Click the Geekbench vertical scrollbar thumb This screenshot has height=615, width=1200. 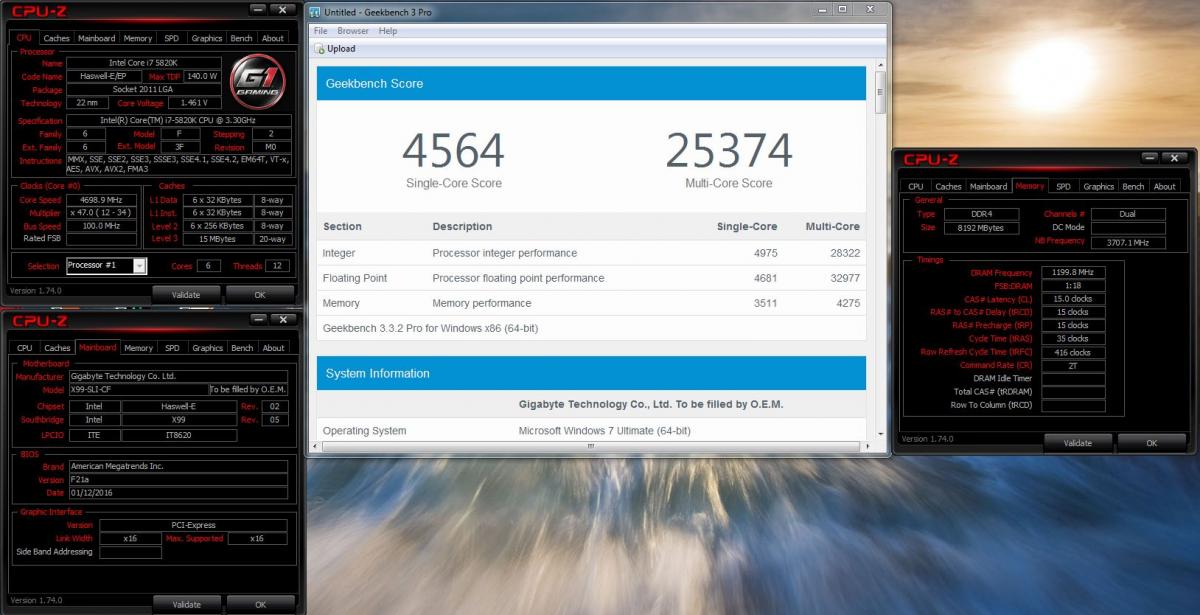click(x=880, y=91)
